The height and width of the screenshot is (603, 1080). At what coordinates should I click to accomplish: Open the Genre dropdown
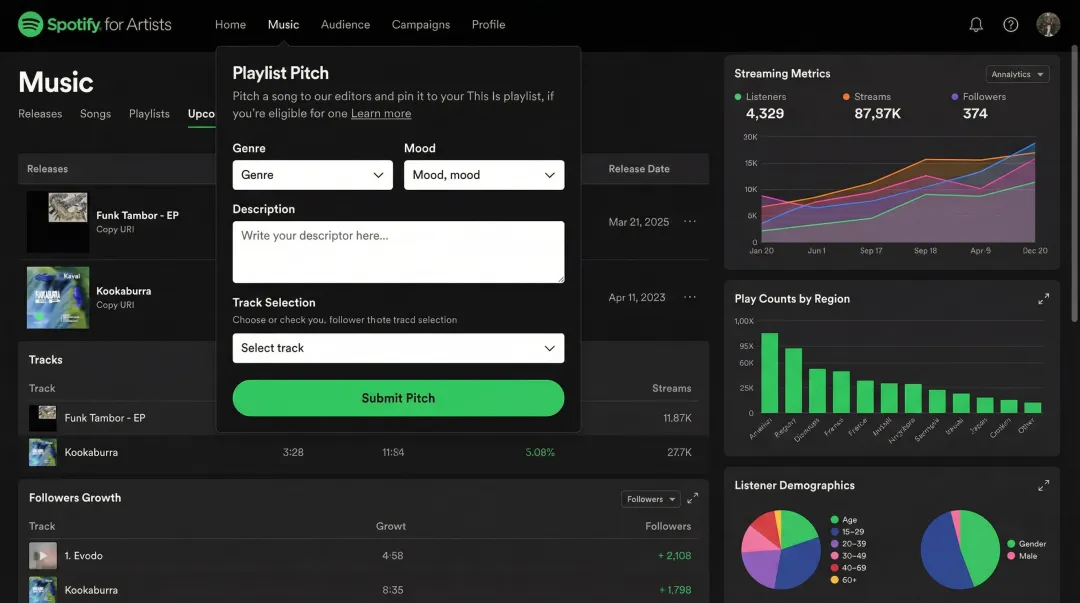tap(312, 175)
